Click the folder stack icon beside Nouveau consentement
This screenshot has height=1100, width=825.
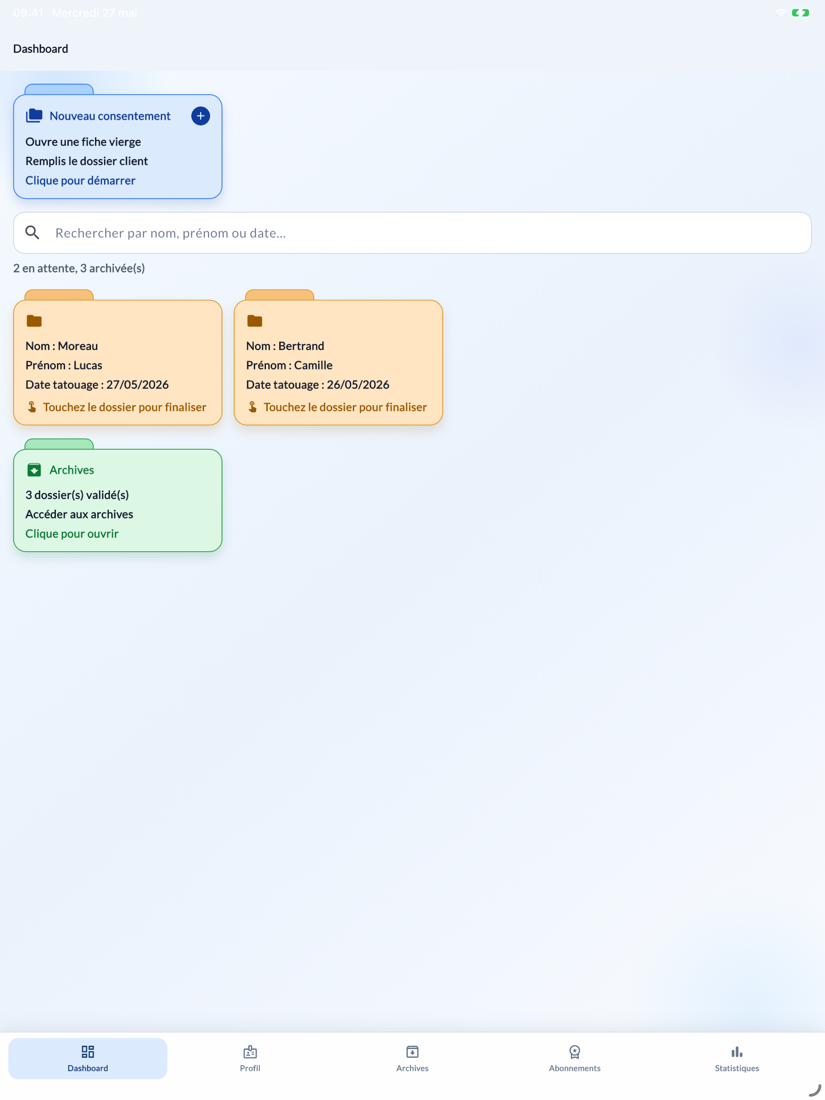click(34, 116)
